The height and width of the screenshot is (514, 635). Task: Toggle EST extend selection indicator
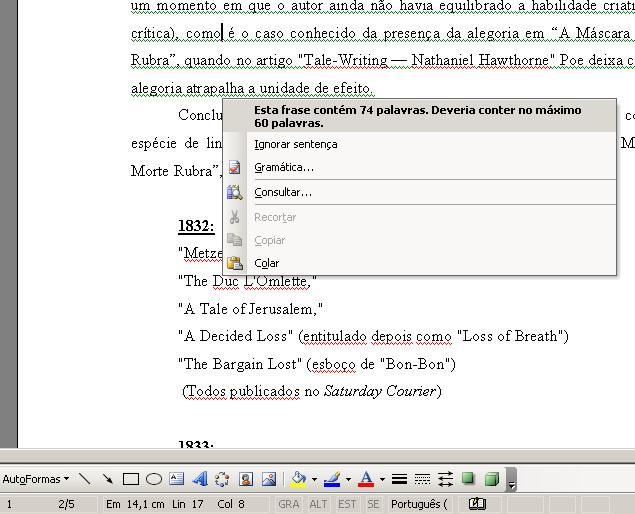click(347, 504)
